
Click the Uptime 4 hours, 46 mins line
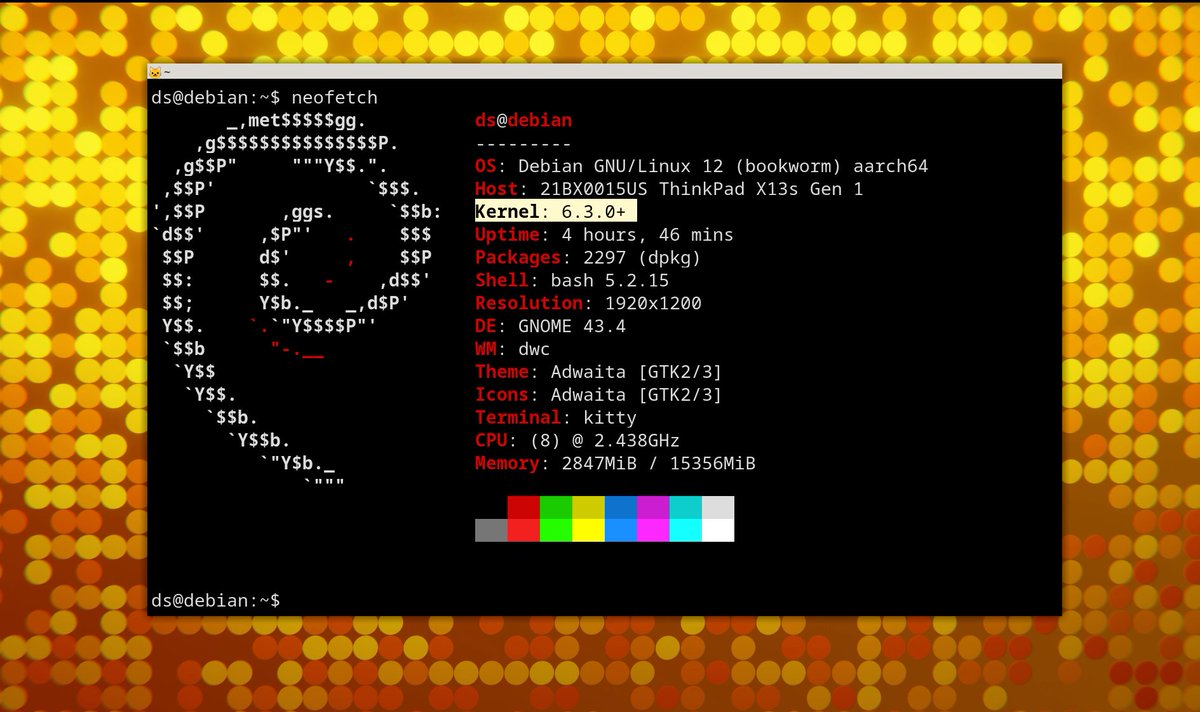point(604,235)
